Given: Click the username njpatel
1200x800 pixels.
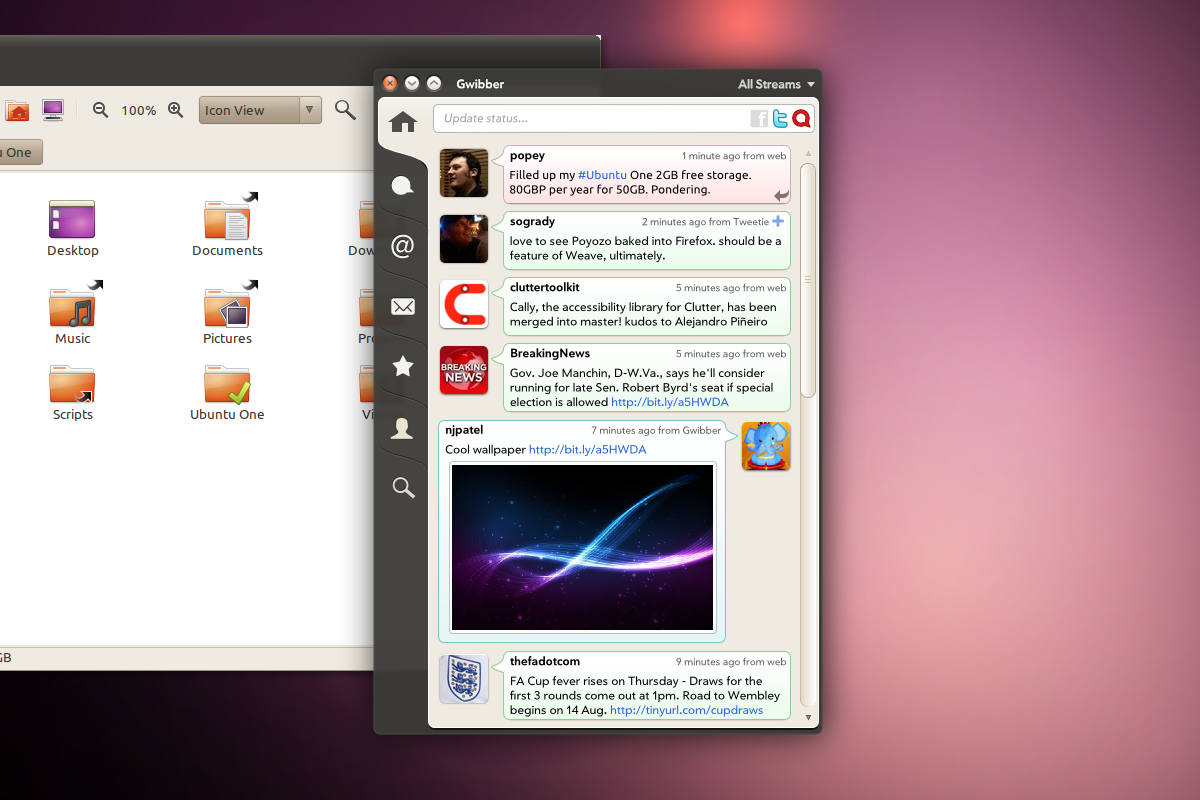Looking at the screenshot, I should point(464,430).
